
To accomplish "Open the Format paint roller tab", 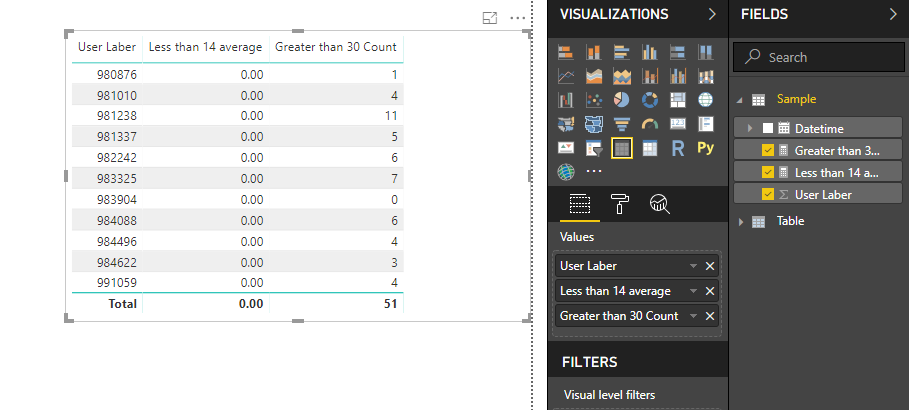I will pos(620,204).
